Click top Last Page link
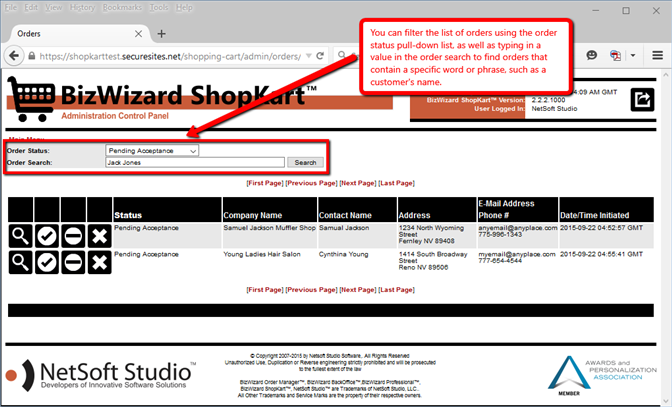Image resolution: width=672 pixels, height=407 pixels. pyautogui.click(x=396, y=183)
